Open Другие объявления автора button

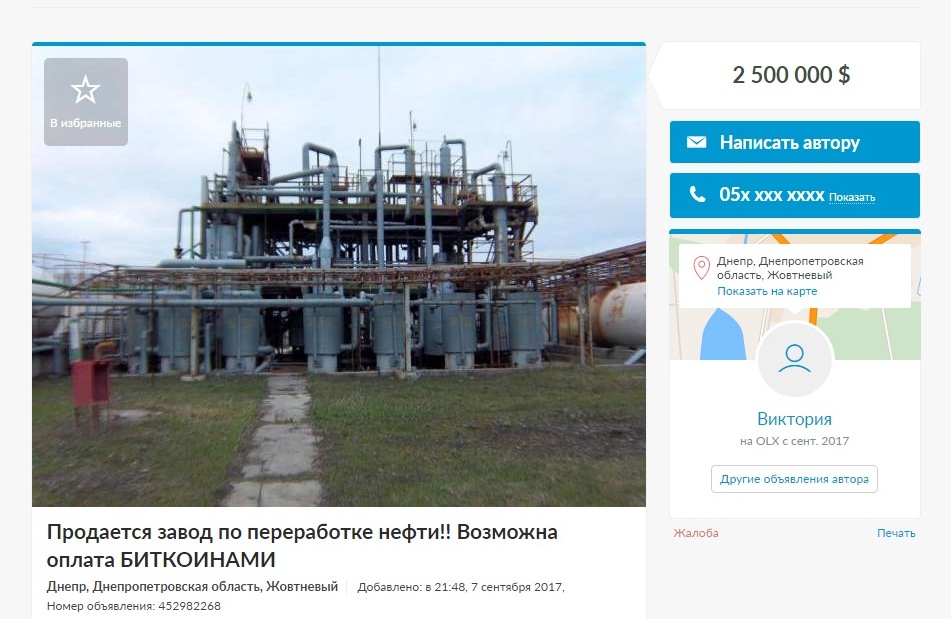click(795, 479)
